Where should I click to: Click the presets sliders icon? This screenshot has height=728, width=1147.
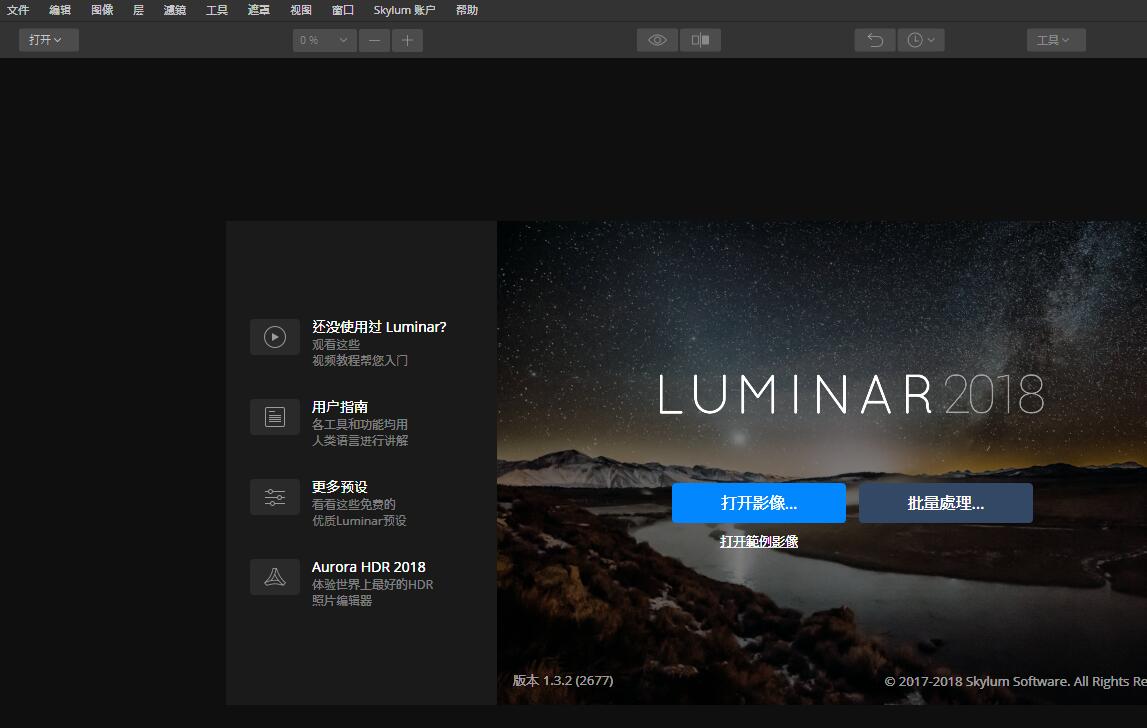coord(275,498)
